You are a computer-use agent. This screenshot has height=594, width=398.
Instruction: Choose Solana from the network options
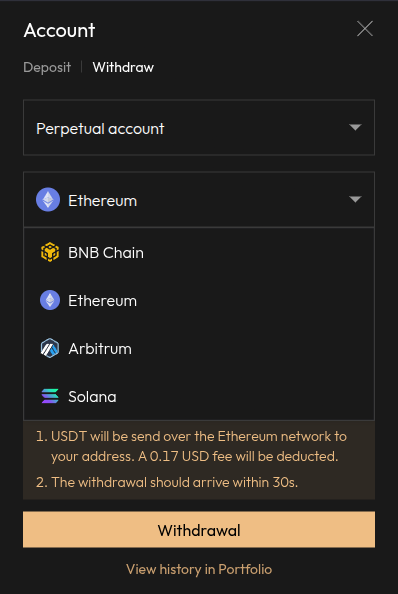[x=199, y=397]
